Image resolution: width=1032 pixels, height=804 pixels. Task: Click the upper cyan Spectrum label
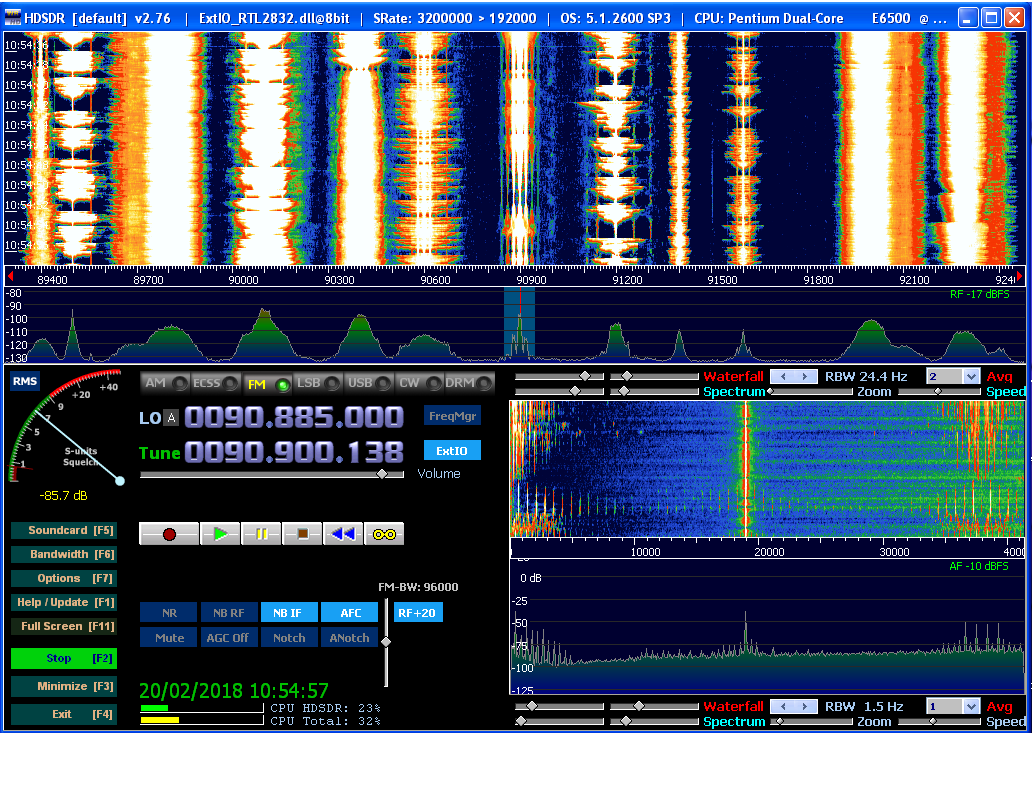[x=734, y=391]
